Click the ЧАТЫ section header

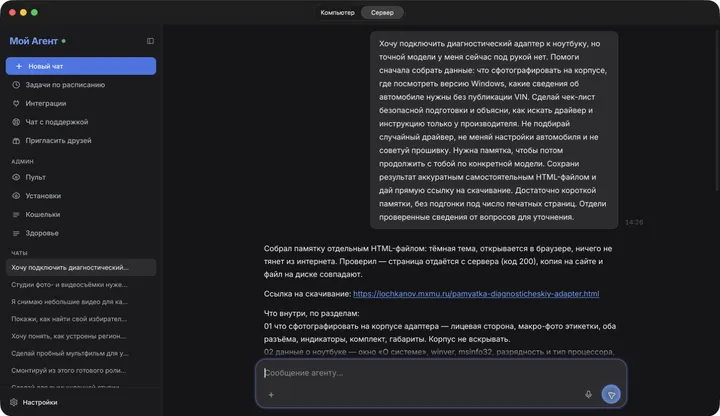[x=19, y=253]
